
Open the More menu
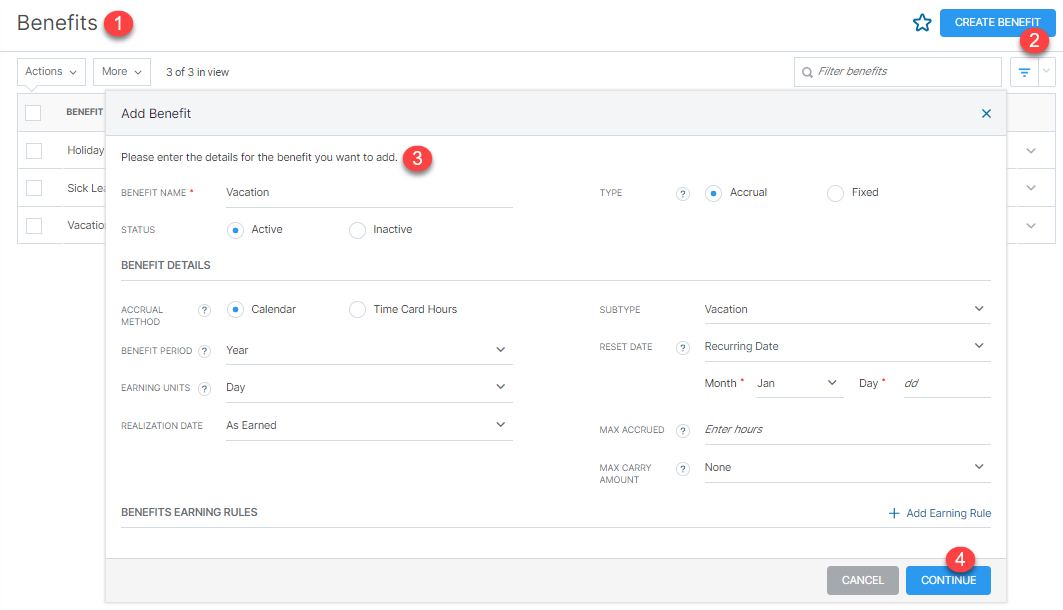click(122, 72)
